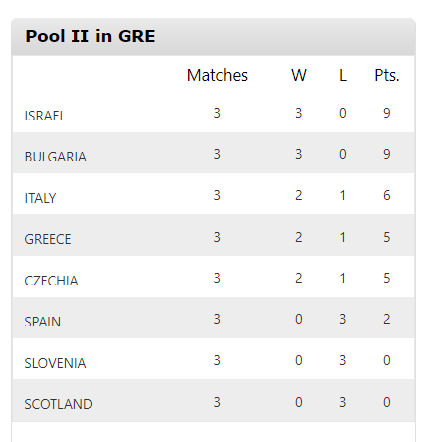The image size is (438, 442).
Task: Click Italy's points value 6
Action: click(387, 195)
